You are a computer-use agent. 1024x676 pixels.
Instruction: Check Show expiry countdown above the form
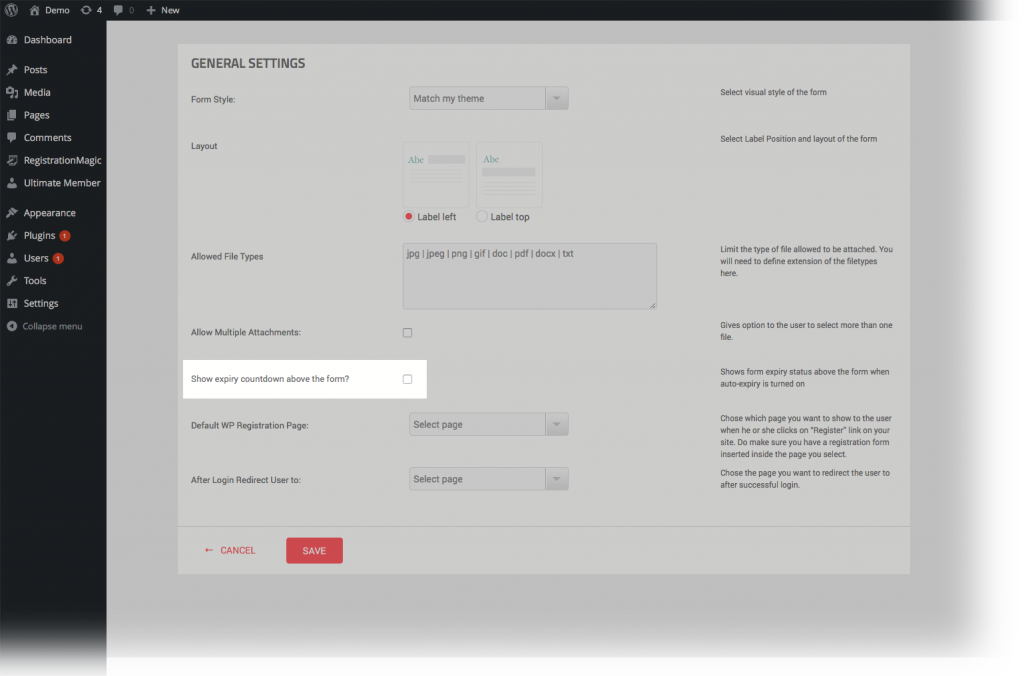point(407,379)
